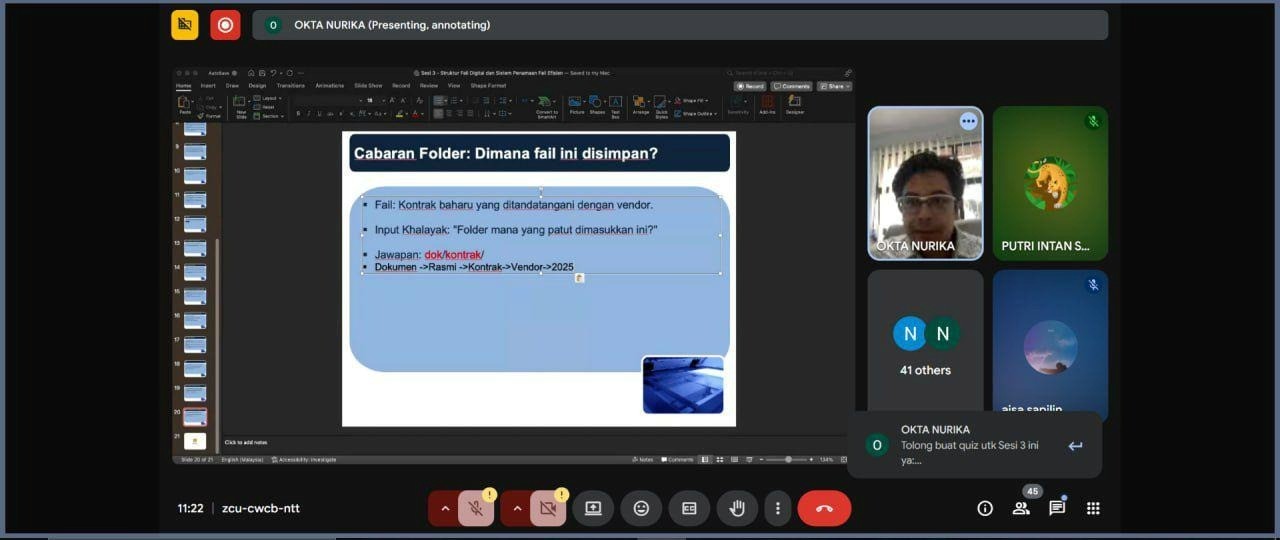Open the emoji reactions button
The width and height of the screenshot is (1280, 540).
coord(641,508)
